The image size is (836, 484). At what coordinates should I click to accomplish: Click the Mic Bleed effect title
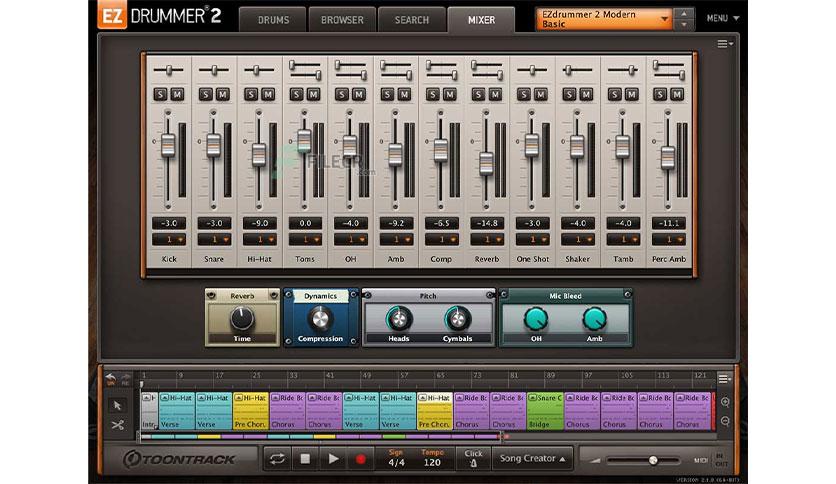565,296
